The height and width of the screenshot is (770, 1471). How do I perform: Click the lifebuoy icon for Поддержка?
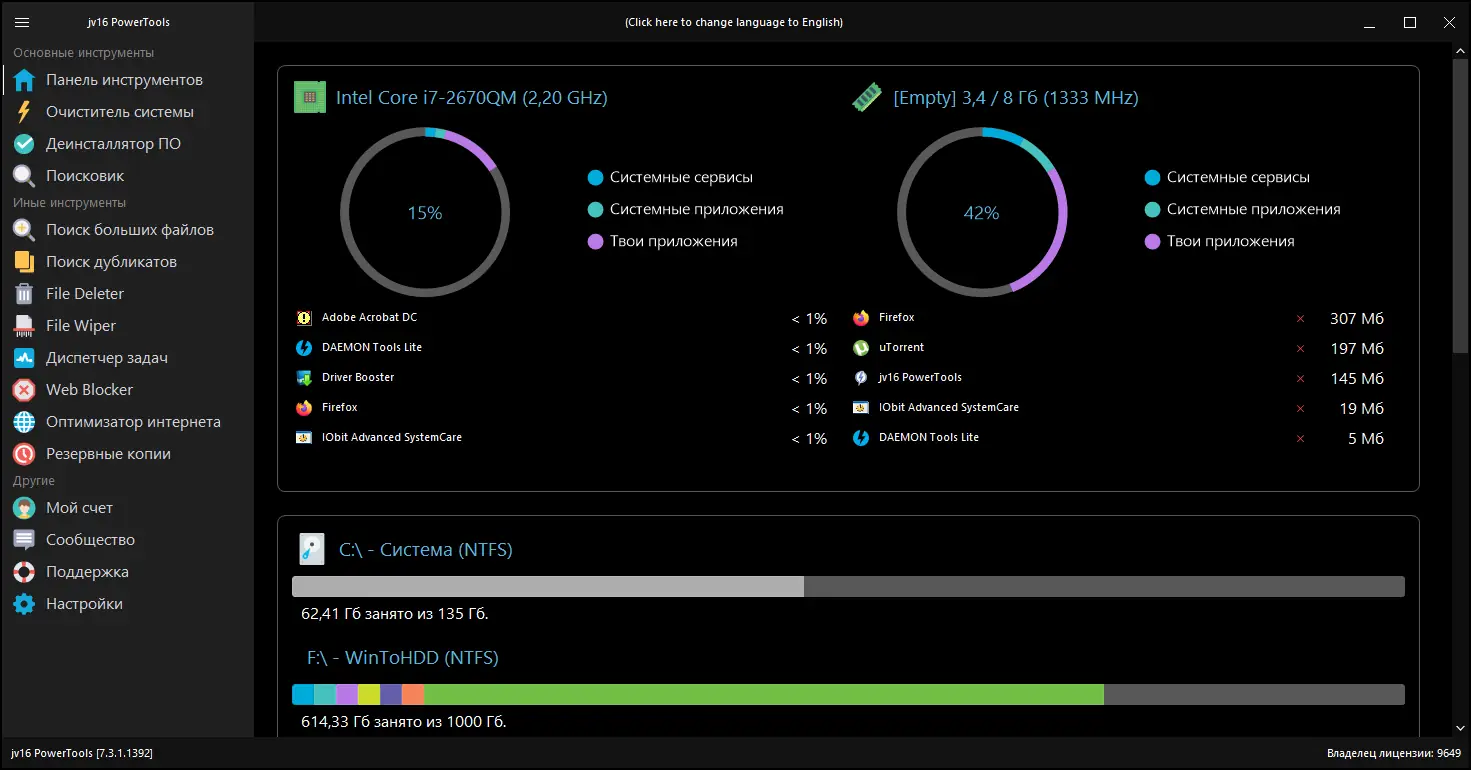(x=24, y=572)
